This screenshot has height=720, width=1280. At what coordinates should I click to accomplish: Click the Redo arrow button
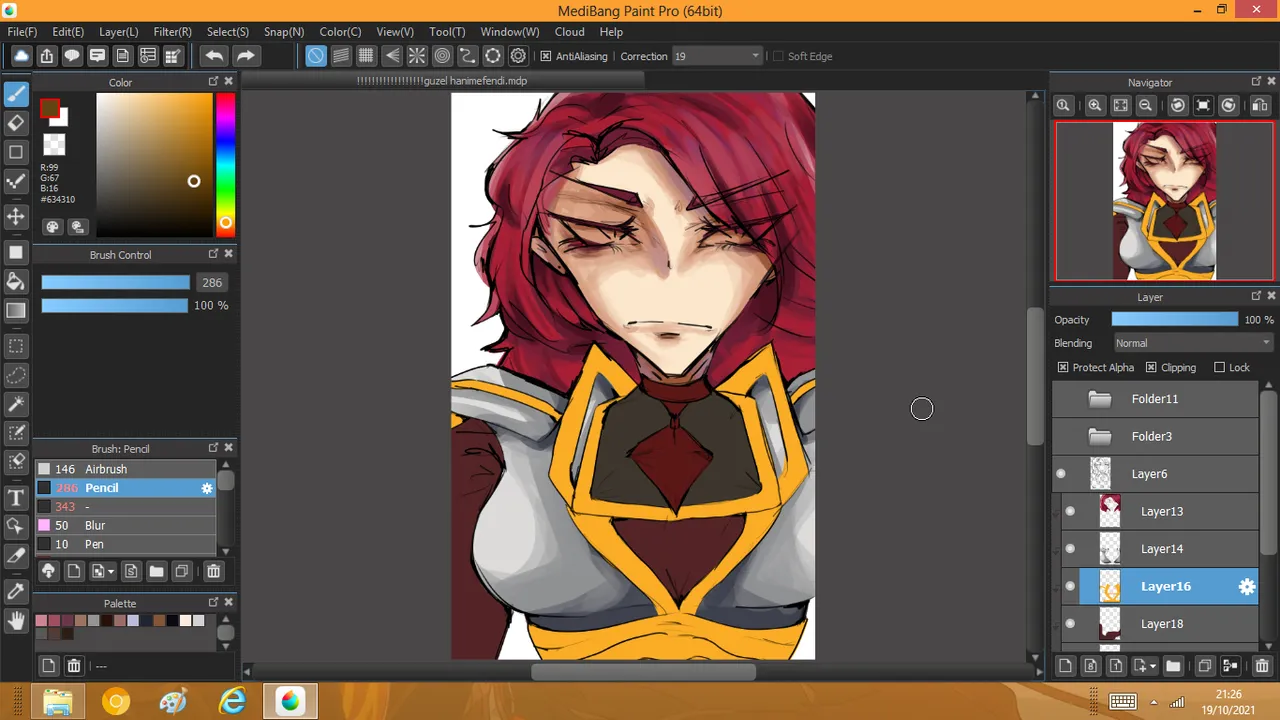[x=245, y=56]
